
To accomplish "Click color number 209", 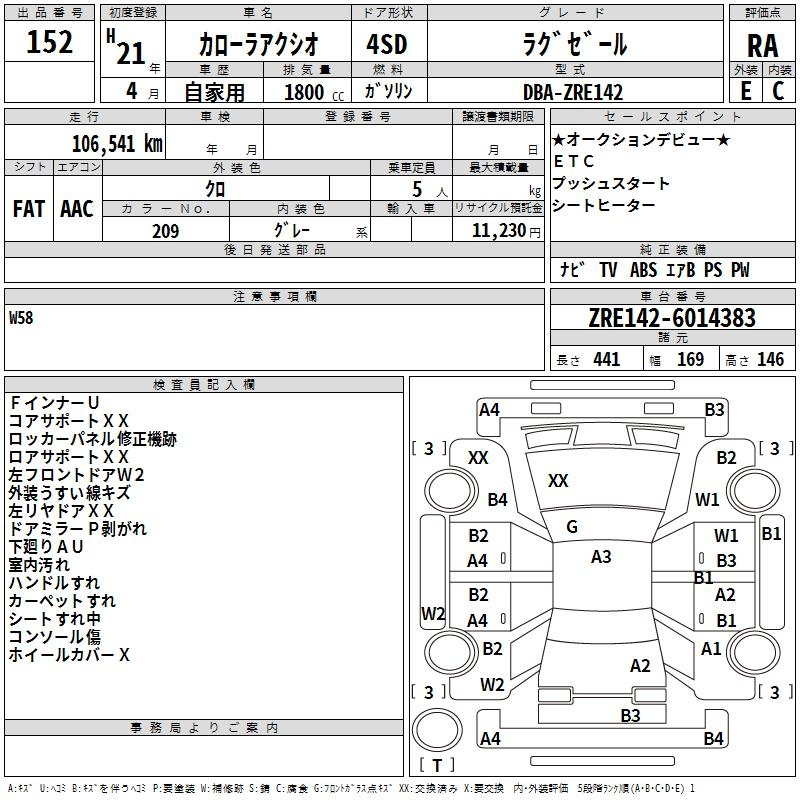I will (165, 231).
